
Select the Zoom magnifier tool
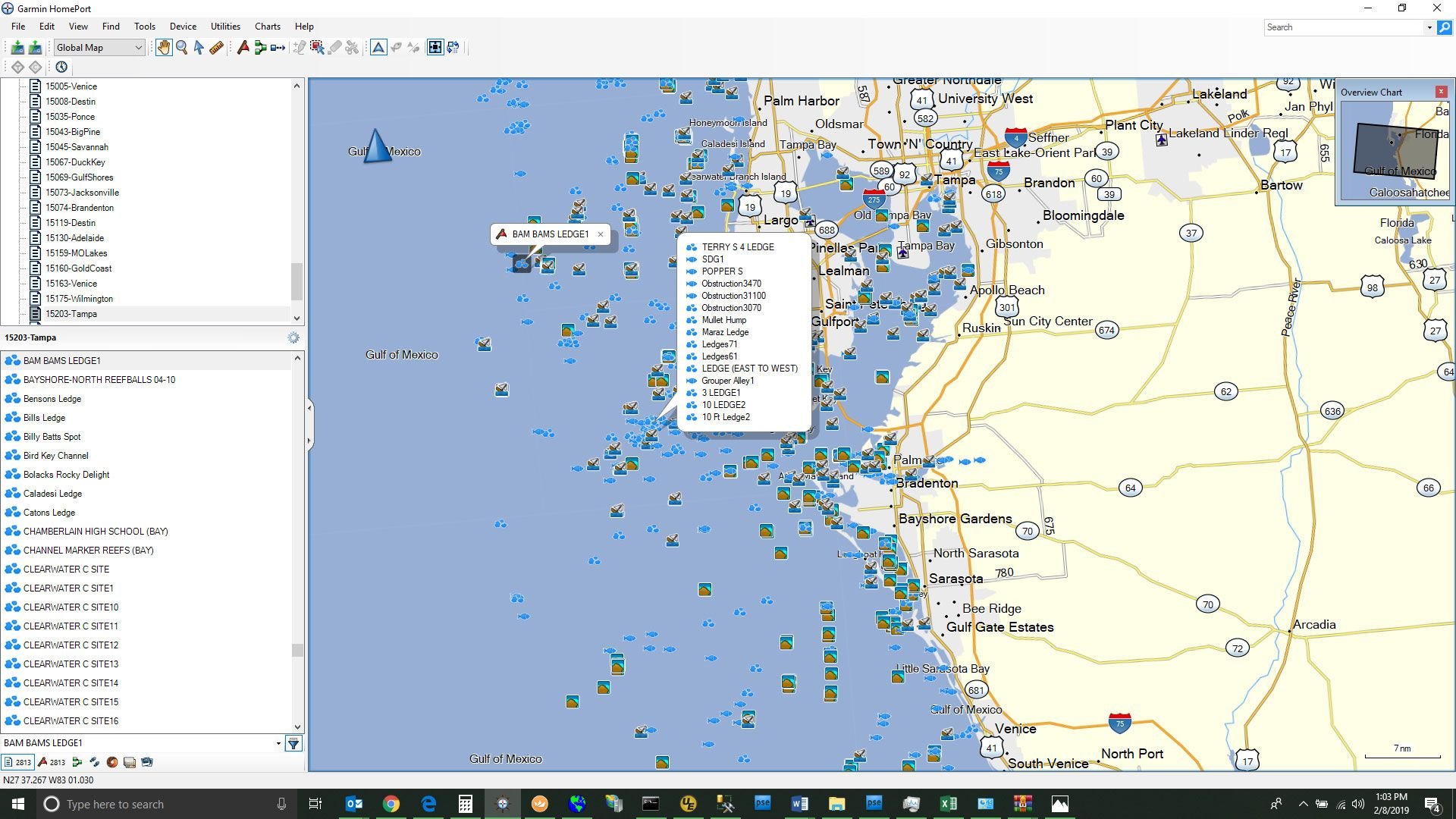[182, 48]
